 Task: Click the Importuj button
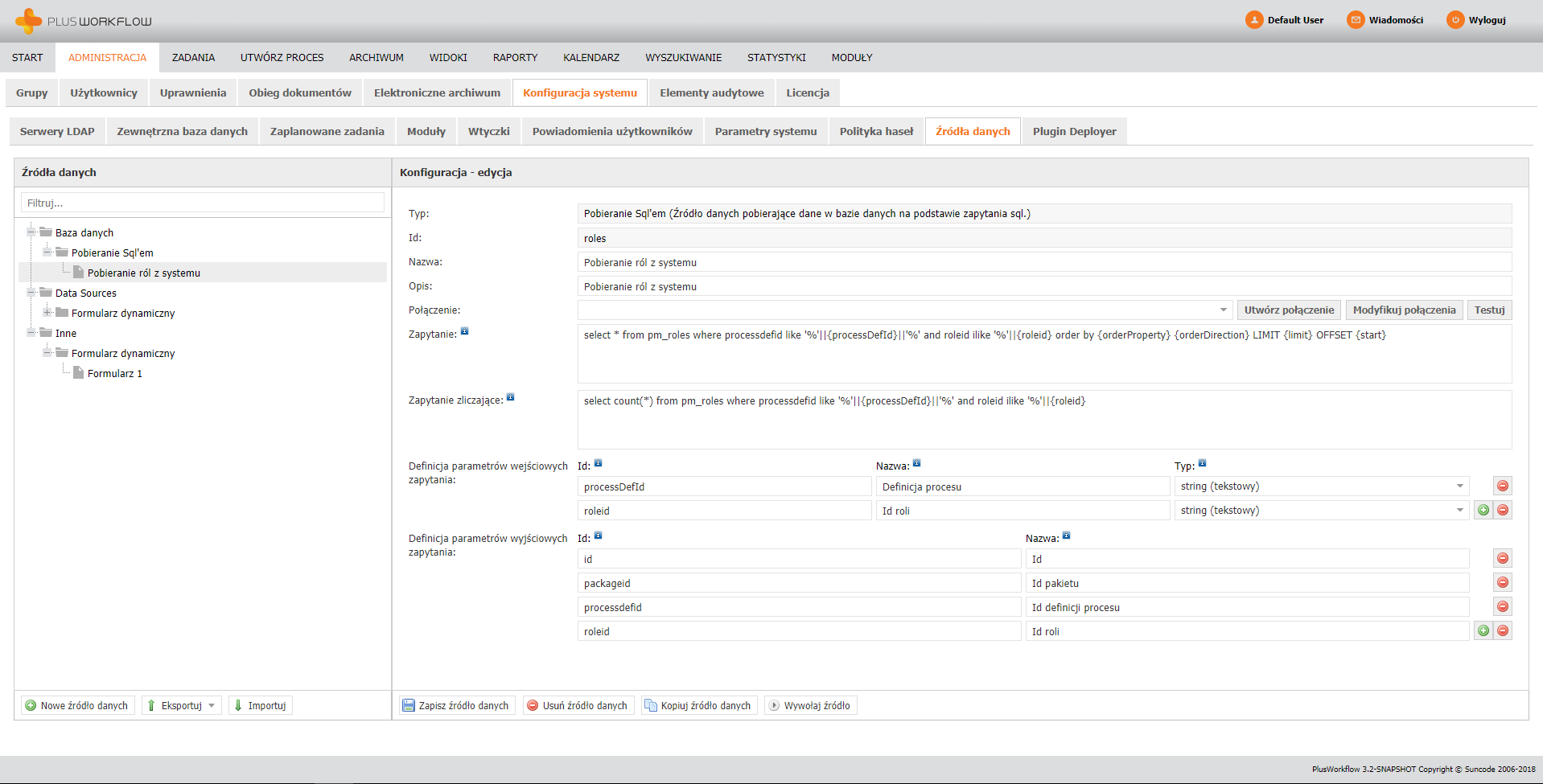260,706
